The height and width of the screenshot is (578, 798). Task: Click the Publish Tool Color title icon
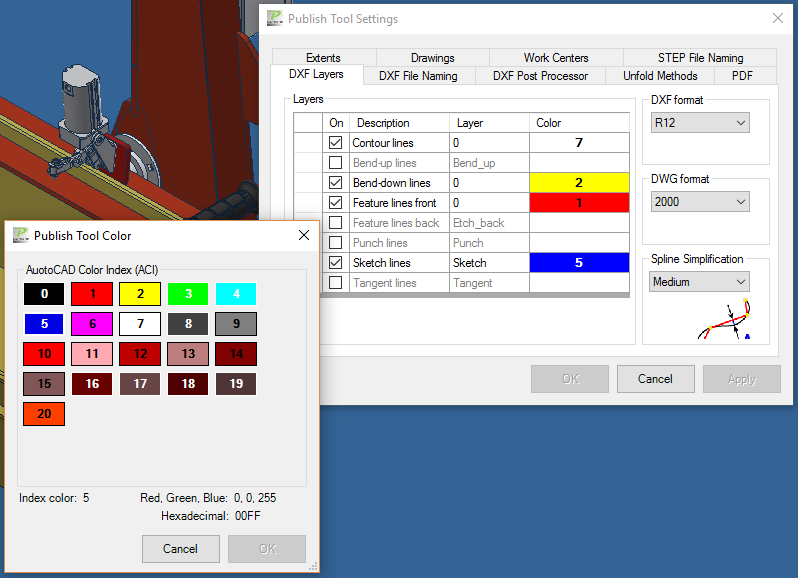coord(21,235)
